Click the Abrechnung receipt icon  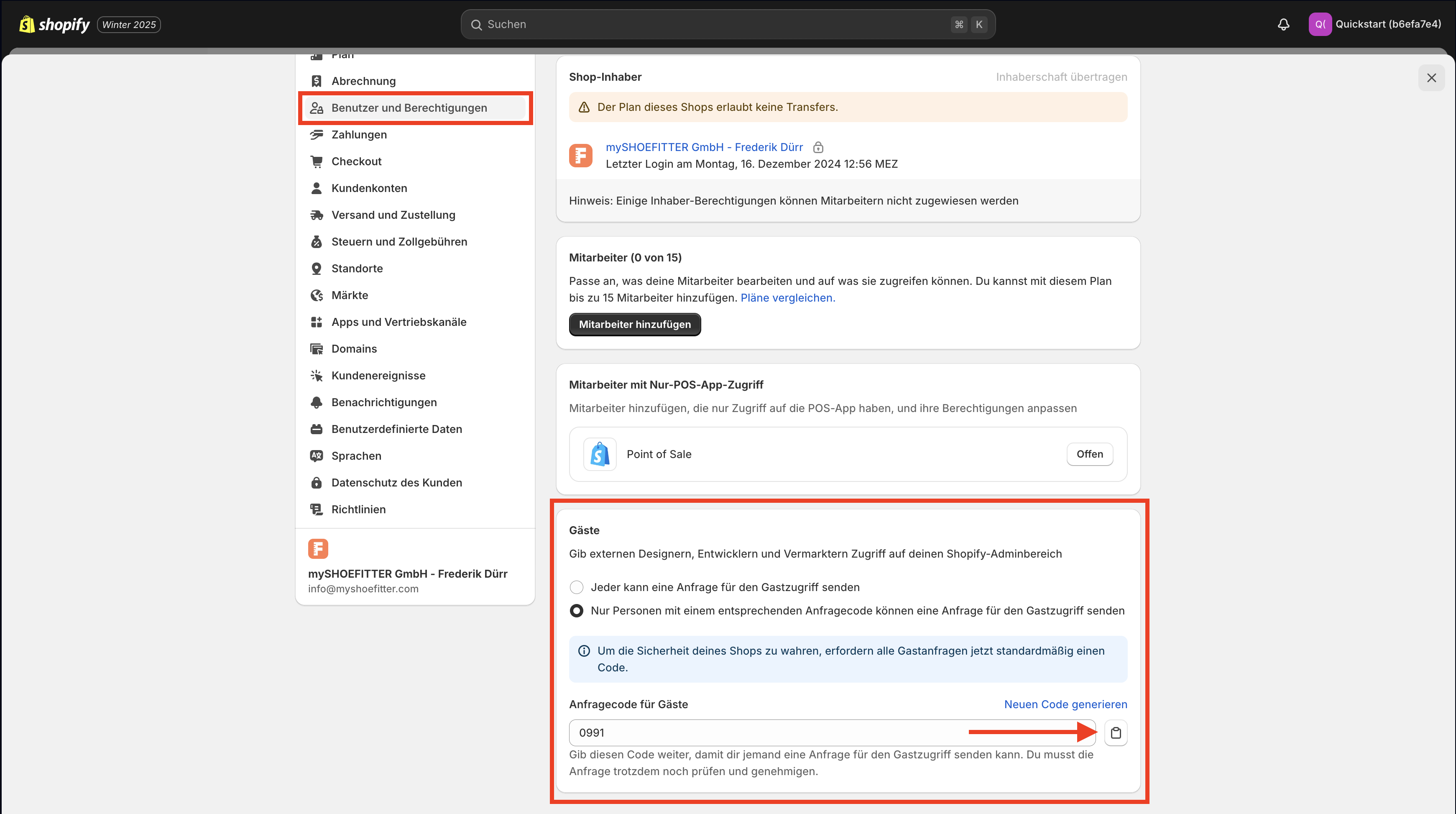pyautogui.click(x=317, y=81)
